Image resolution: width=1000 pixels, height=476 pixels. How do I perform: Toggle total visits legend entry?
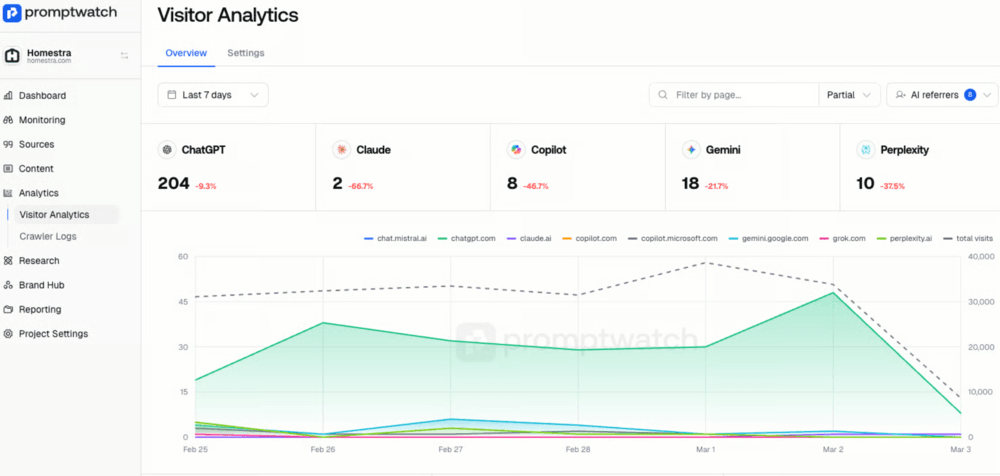pyautogui.click(x=969, y=239)
